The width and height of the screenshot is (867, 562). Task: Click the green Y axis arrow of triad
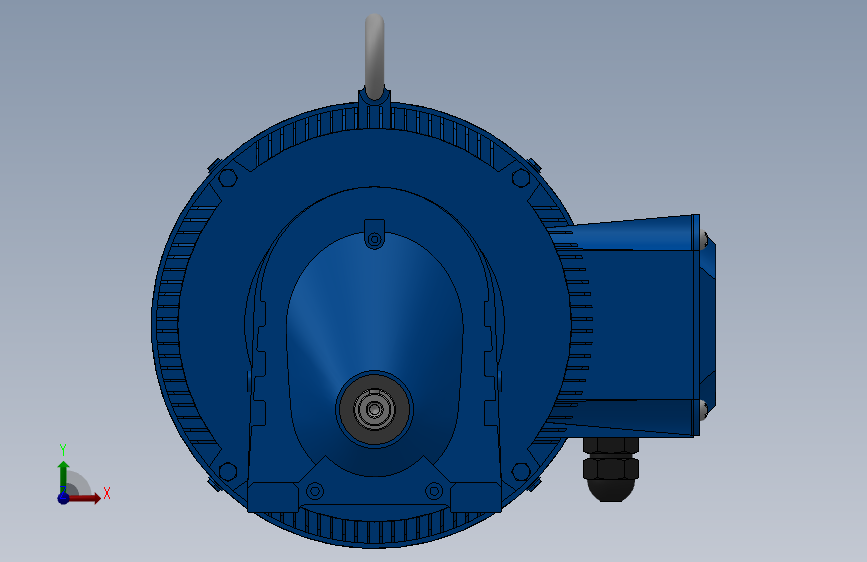(x=63, y=476)
